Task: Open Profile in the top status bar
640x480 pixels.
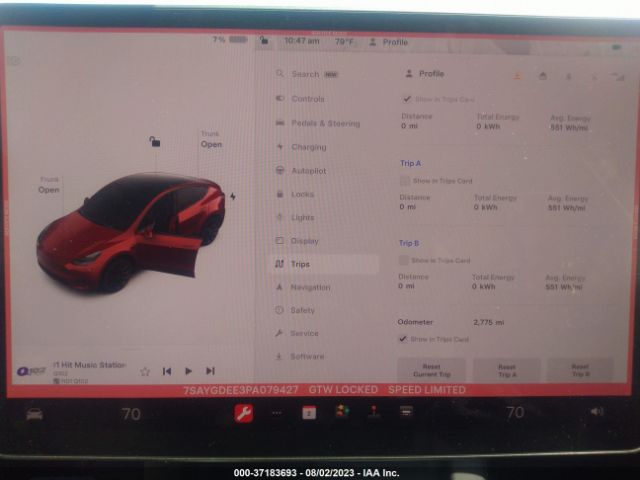Action: tap(388, 42)
